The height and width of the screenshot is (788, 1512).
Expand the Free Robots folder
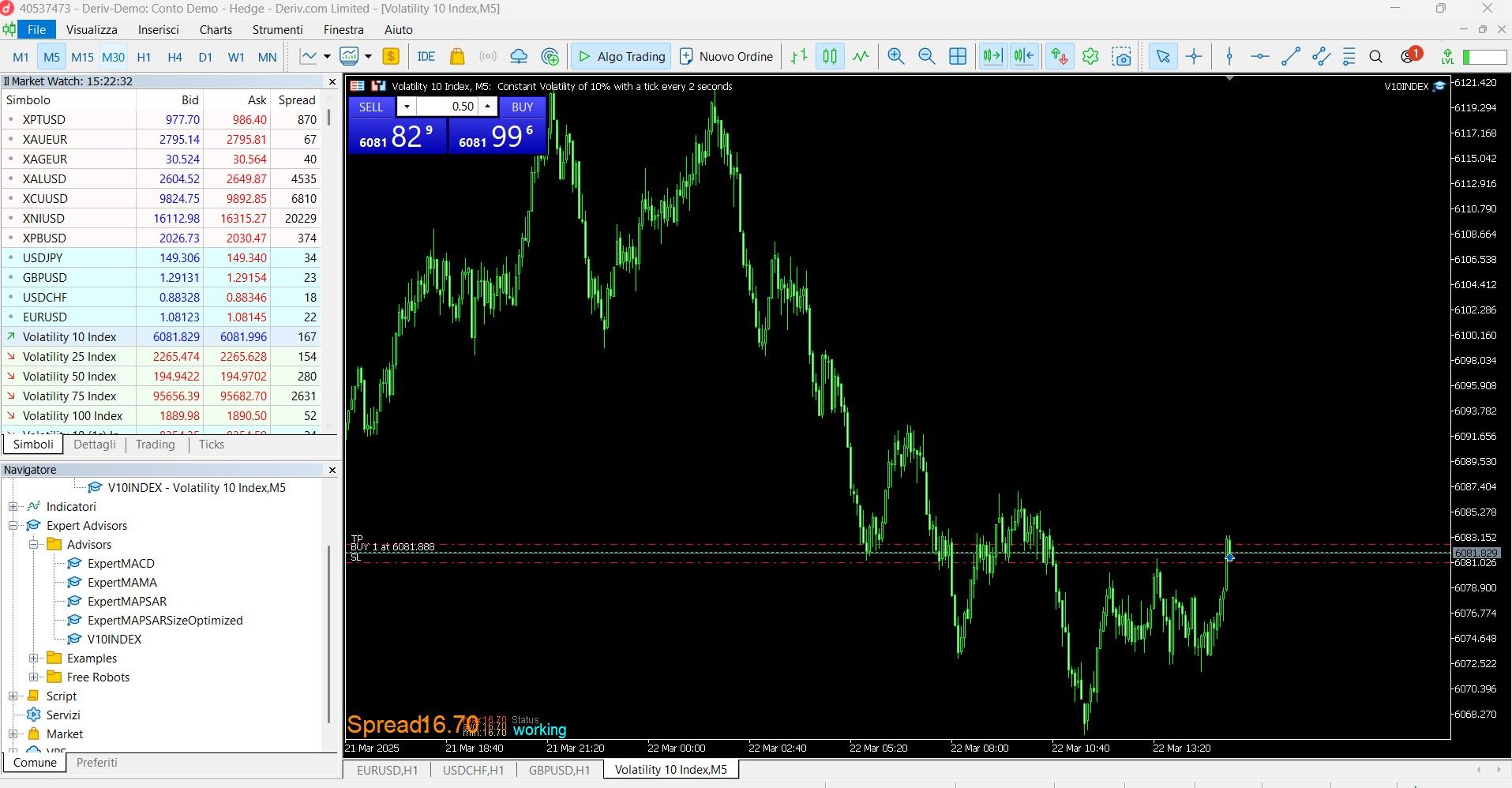click(x=33, y=677)
